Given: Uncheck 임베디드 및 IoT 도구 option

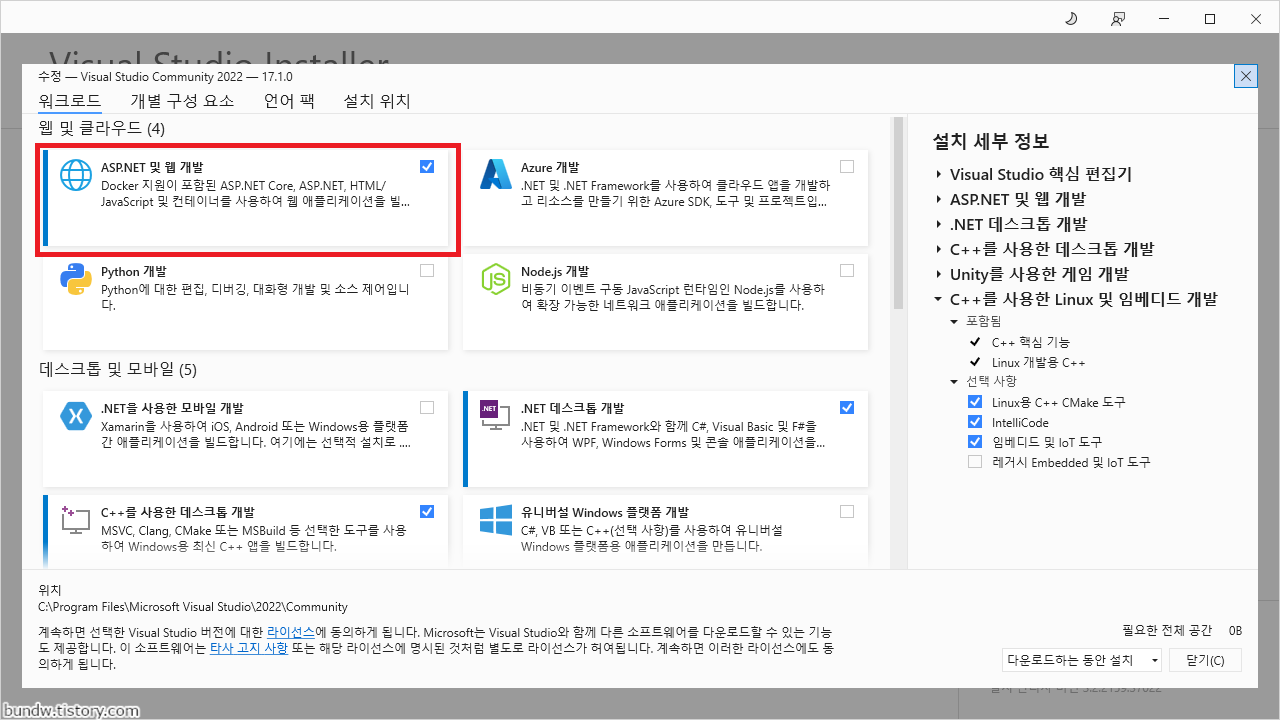Looking at the screenshot, I should 975,442.
